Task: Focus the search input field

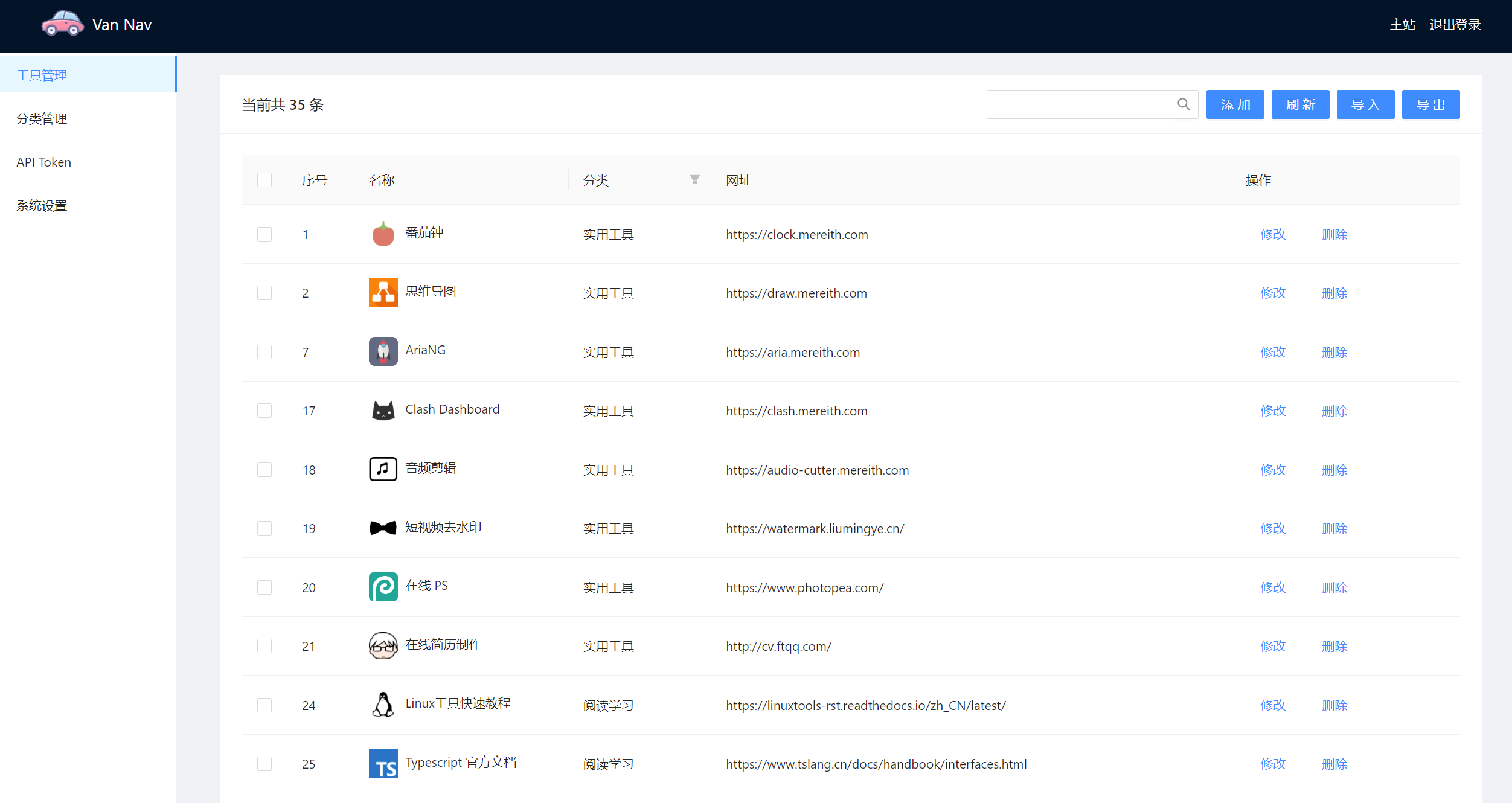Action: coord(1077,104)
